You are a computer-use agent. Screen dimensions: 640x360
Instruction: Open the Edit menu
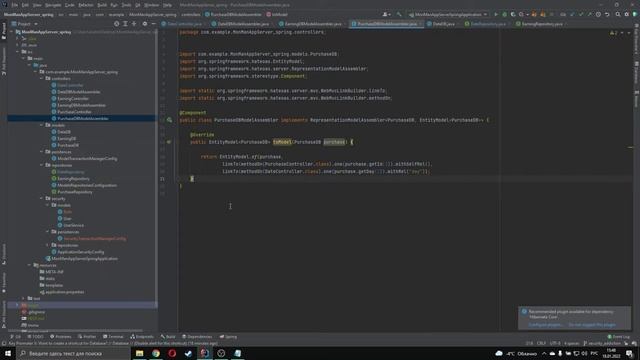point(25,5)
